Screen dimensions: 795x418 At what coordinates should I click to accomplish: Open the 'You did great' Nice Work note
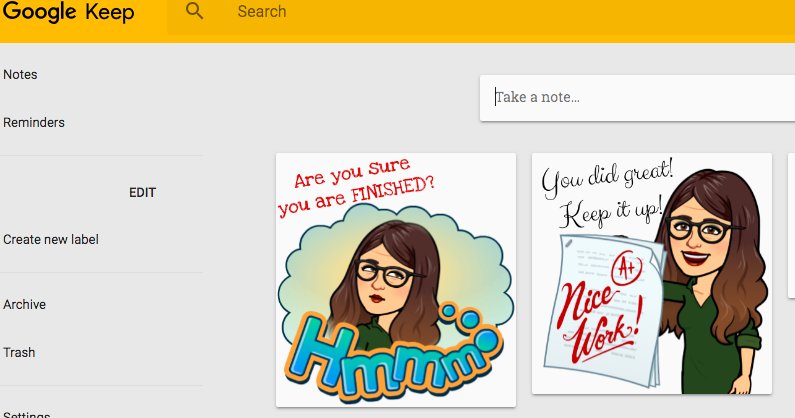652,273
